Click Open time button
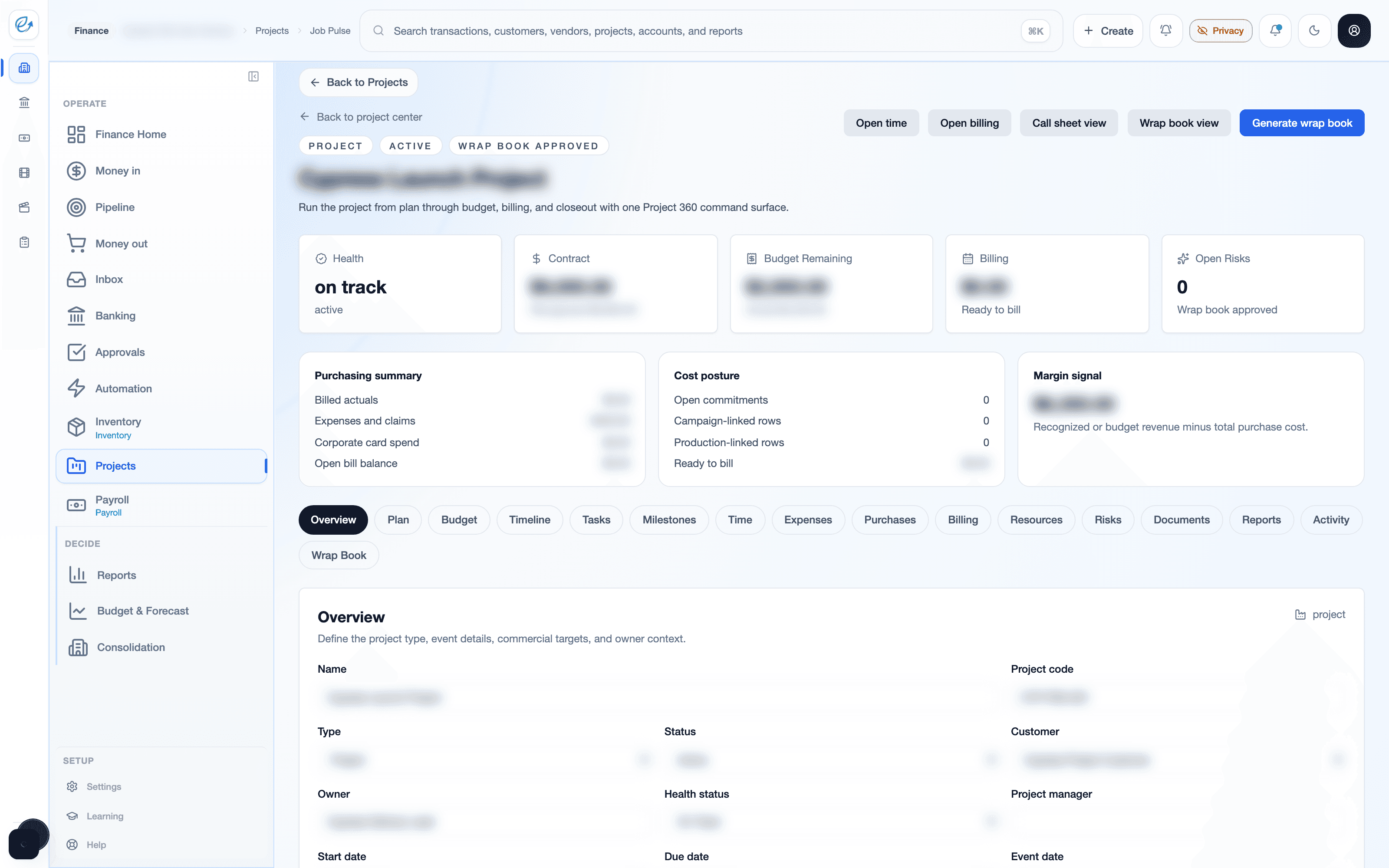 coord(881,123)
